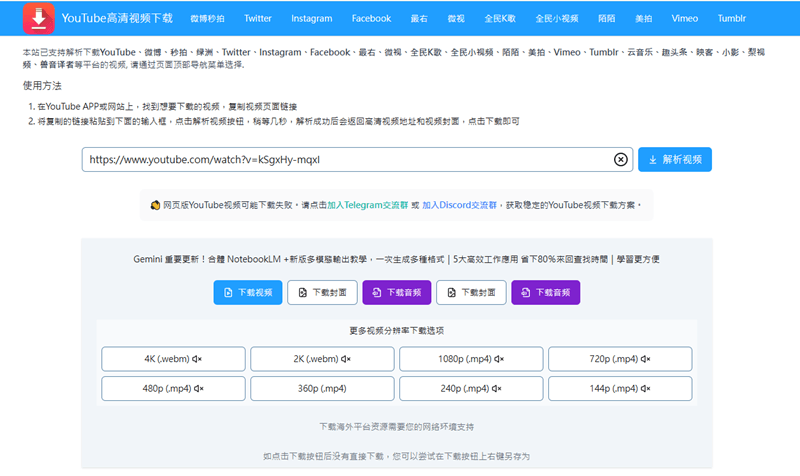Focus the YouTube URL input field
Screen dimensions: 800x476
[x=357, y=160]
